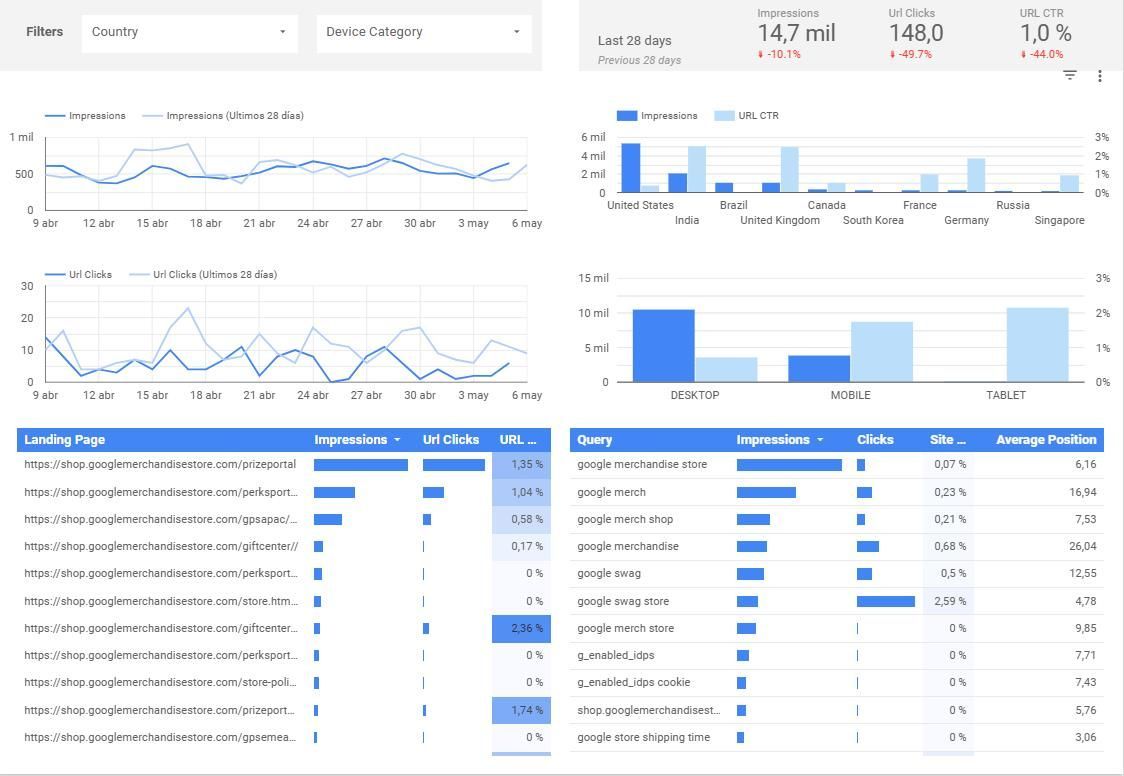The image size is (1124, 776).
Task: Toggle Impressions (Ultimos 28 días) legend entry
Action: (x=223, y=115)
